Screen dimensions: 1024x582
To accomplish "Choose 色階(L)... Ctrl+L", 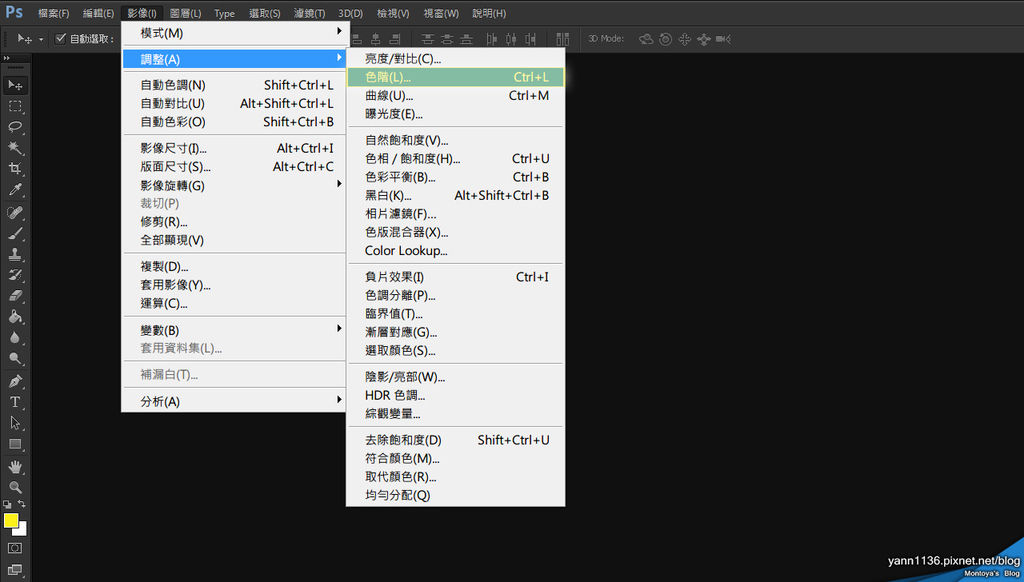I will point(456,77).
